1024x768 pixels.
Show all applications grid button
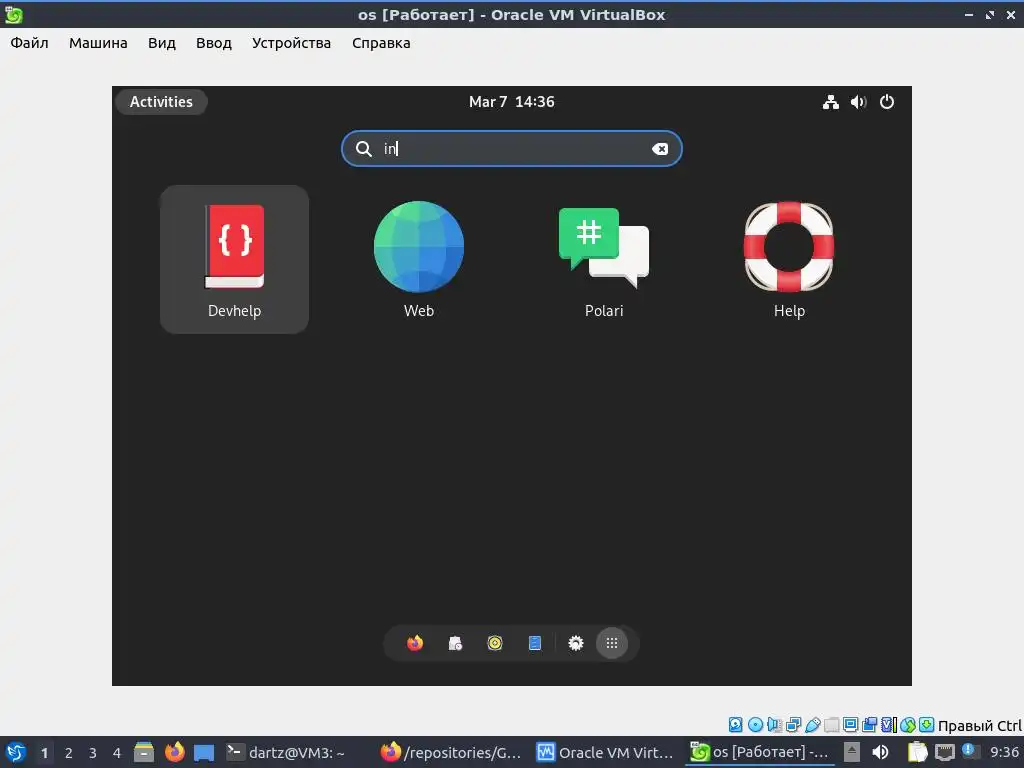pos(612,643)
